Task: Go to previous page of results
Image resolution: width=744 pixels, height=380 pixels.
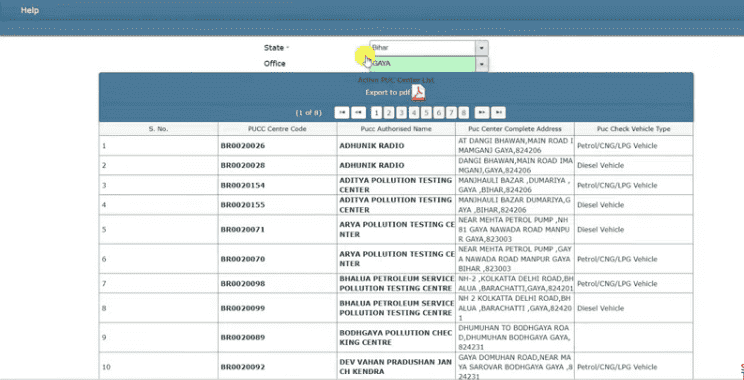Action: [359, 112]
